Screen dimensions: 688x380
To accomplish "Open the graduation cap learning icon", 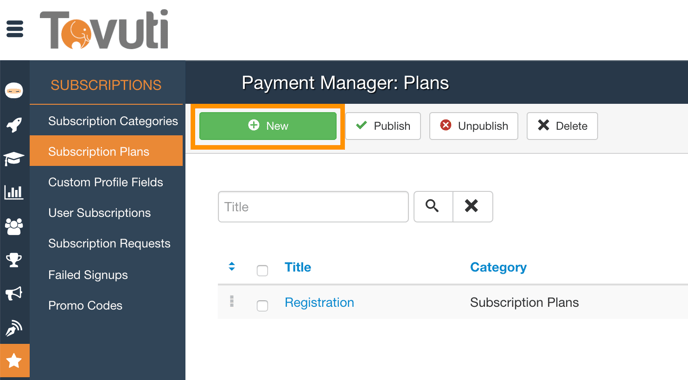I will (x=14, y=158).
